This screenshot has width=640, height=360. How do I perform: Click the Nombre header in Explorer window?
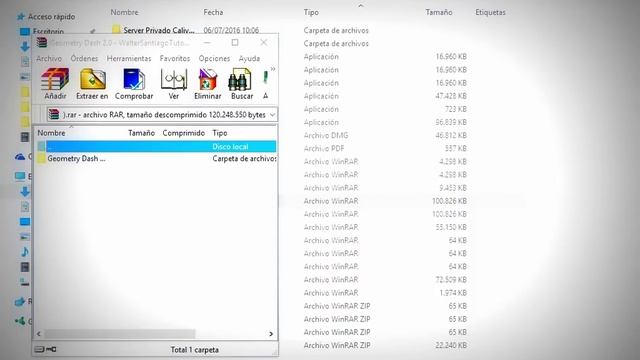[124, 12]
